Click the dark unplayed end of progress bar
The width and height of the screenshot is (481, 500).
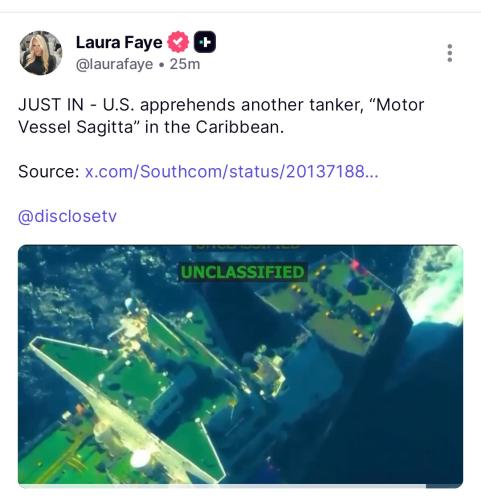click(443, 486)
